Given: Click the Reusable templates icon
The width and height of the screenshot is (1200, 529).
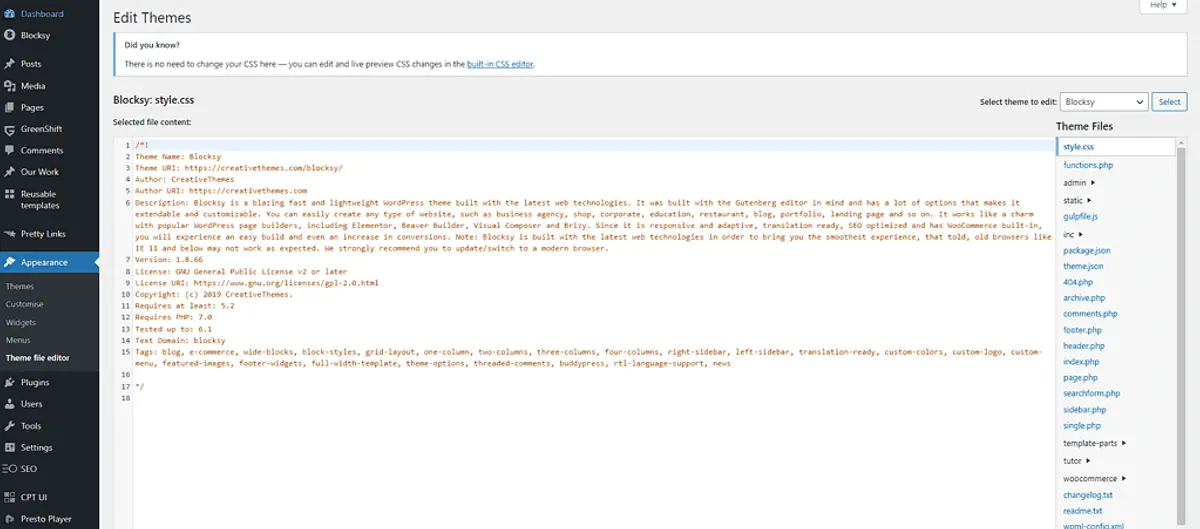Looking at the screenshot, I should tap(10, 194).
